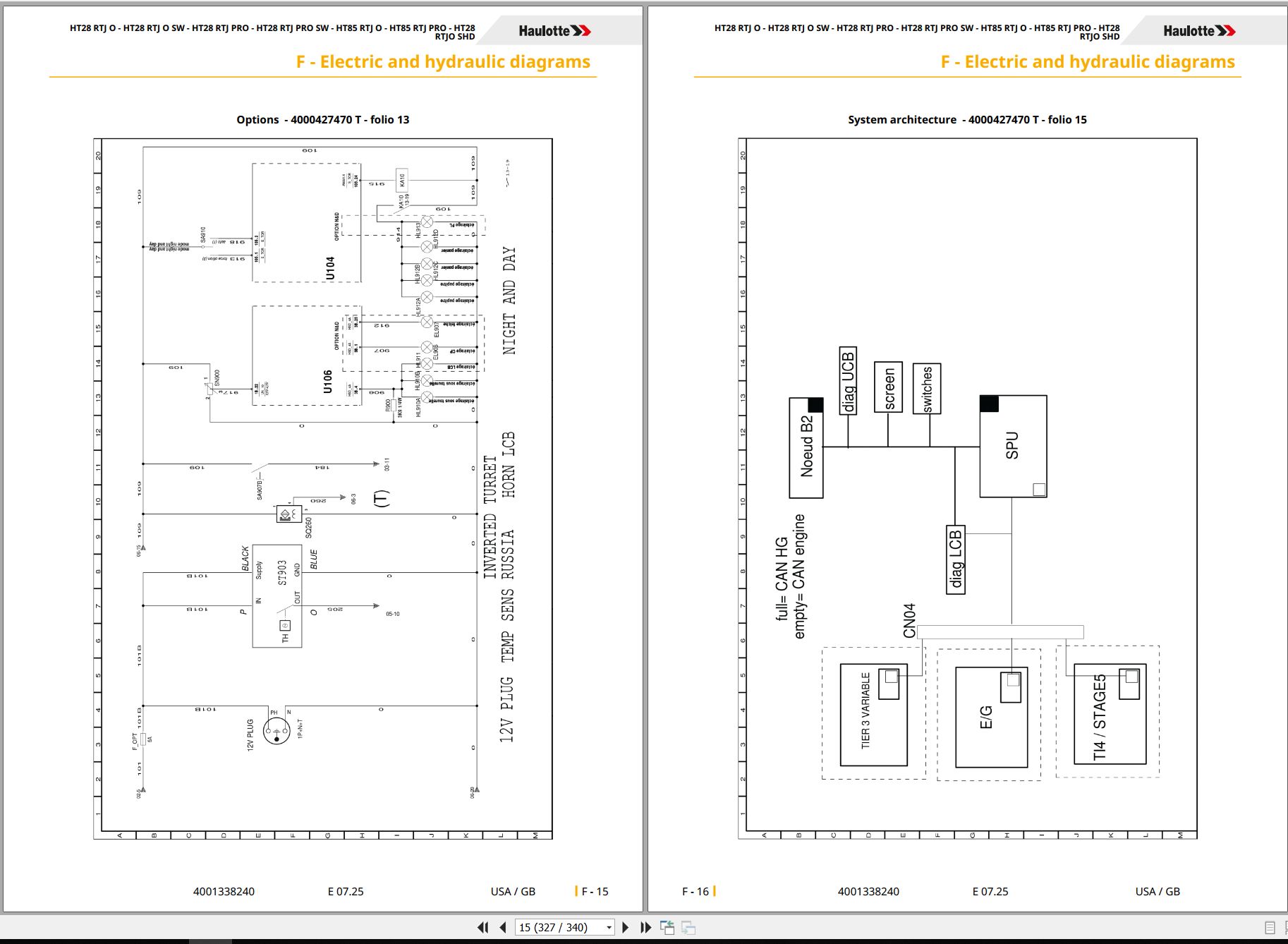Go to the next page
The height and width of the screenshot is (944, 1288).
click(x=625, y=927)
